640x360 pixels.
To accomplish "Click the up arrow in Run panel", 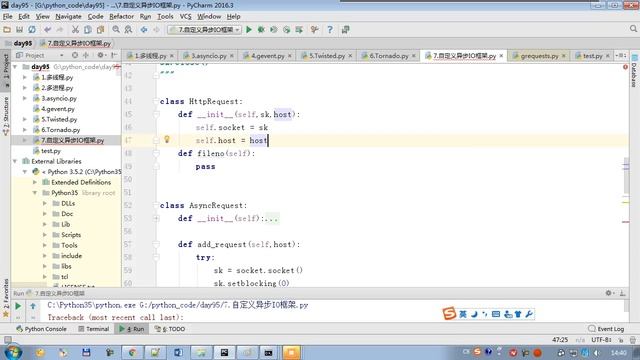I will tap(33, 306).
